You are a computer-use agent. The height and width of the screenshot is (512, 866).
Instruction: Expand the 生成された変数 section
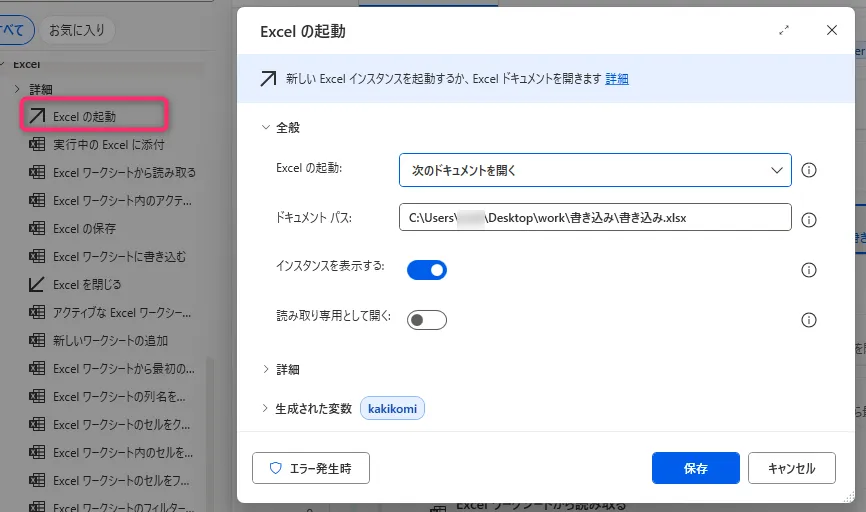[266, 408]
